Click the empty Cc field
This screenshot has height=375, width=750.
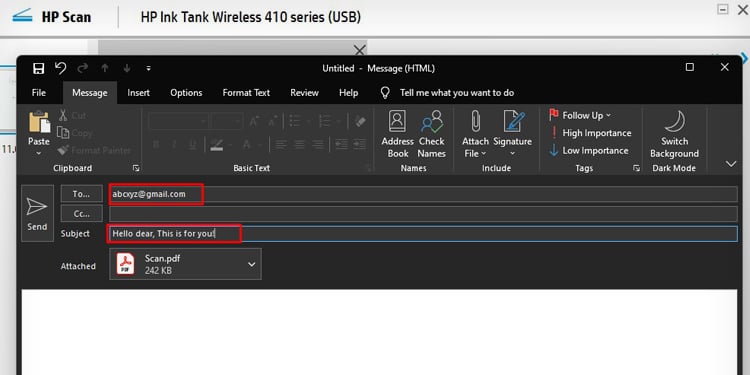(423, 214)
